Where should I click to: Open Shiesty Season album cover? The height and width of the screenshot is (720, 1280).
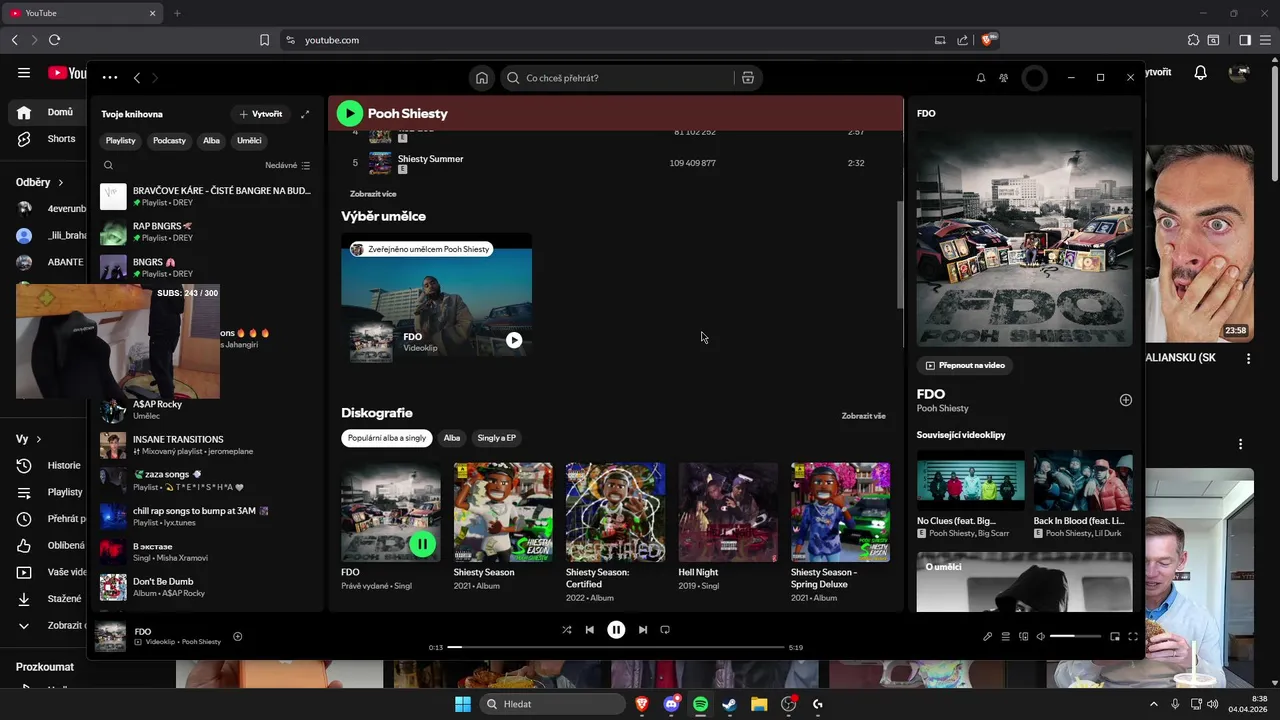pyautogui.click(x=503, y=512)
